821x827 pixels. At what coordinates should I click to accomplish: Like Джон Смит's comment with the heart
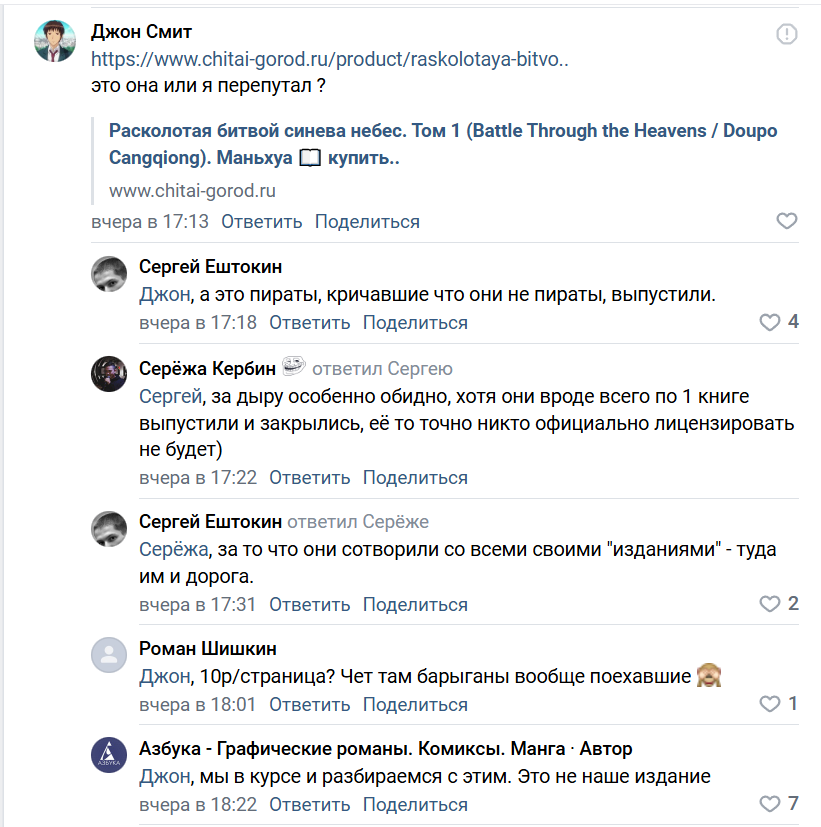coord(787,221)
